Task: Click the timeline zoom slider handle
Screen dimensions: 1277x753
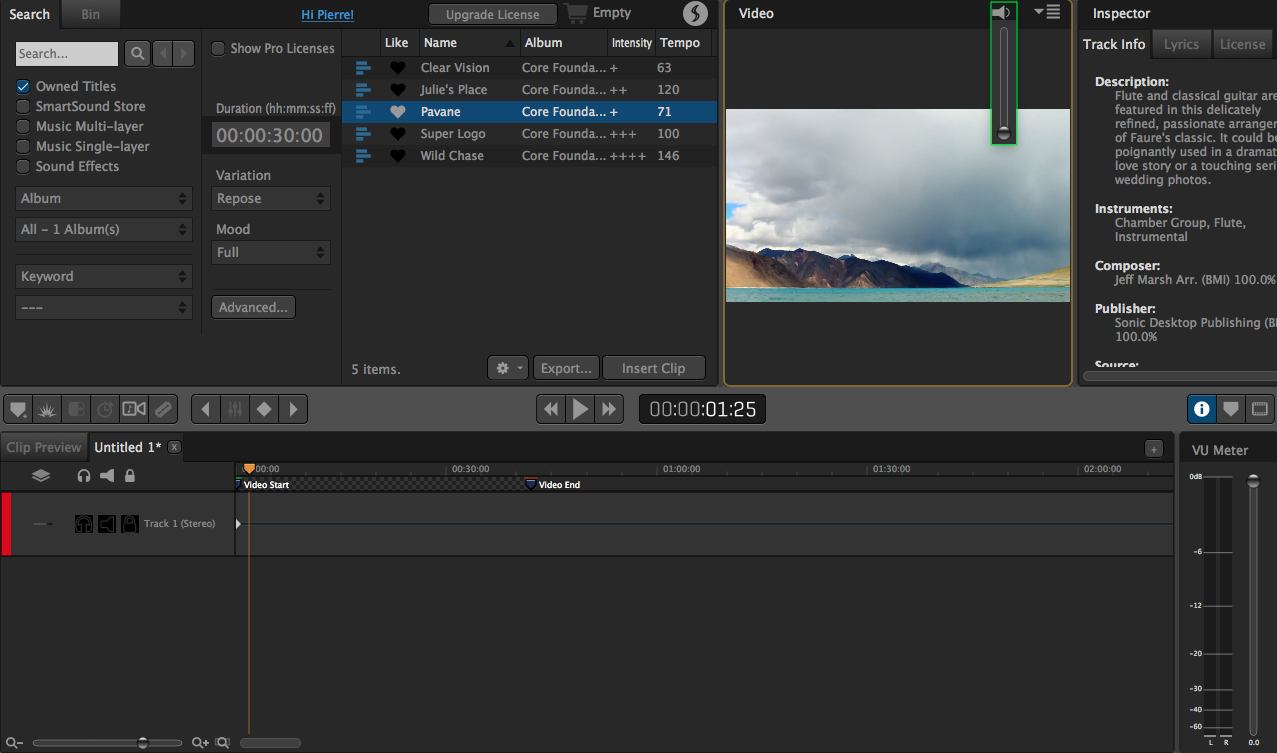Action: point(143,743)
